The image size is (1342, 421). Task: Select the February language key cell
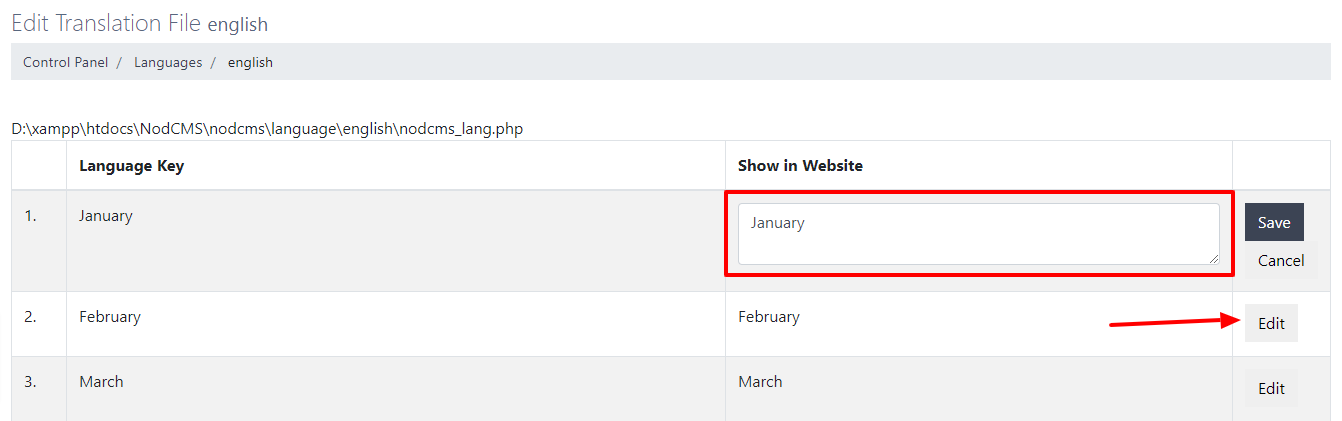point(110,317)
